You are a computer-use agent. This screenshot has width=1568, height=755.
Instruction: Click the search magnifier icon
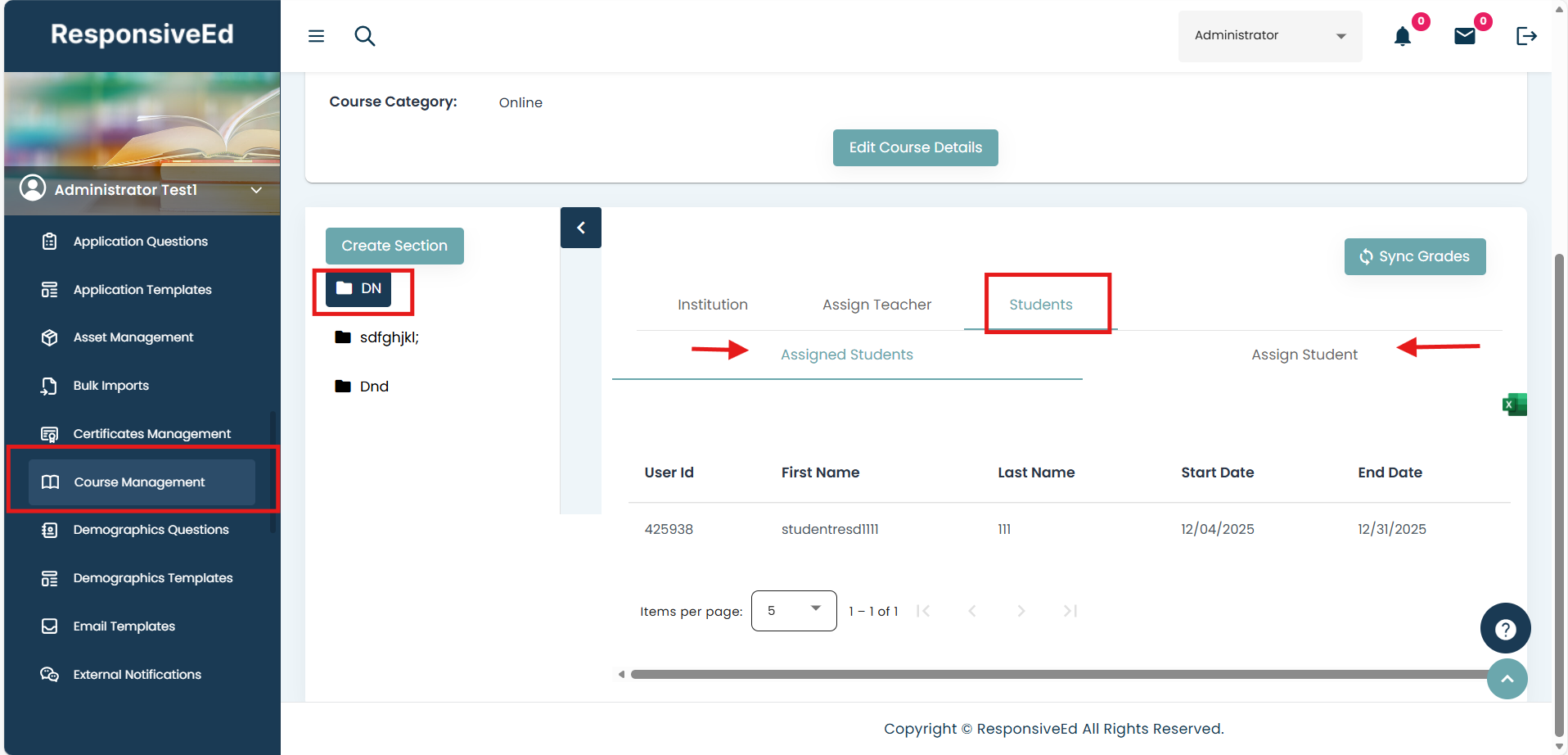click(x=365, y=36)
